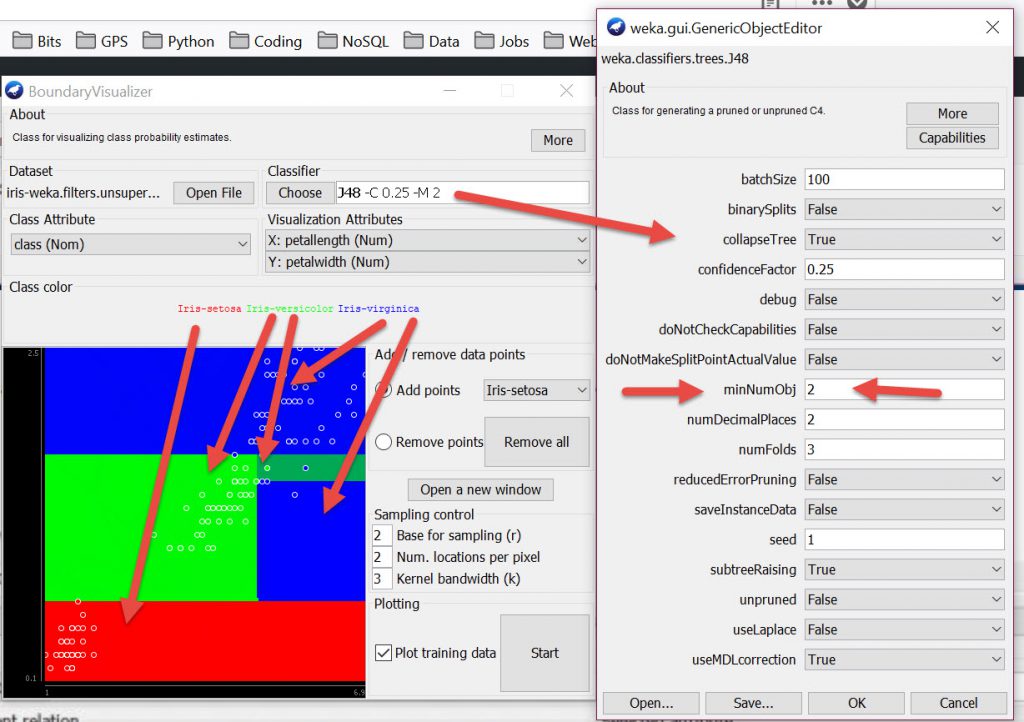The height and width of the screenshot is (722, 1024).
Task: Open the collapseTree True/False dropdown
Action: tap(903, 239)
